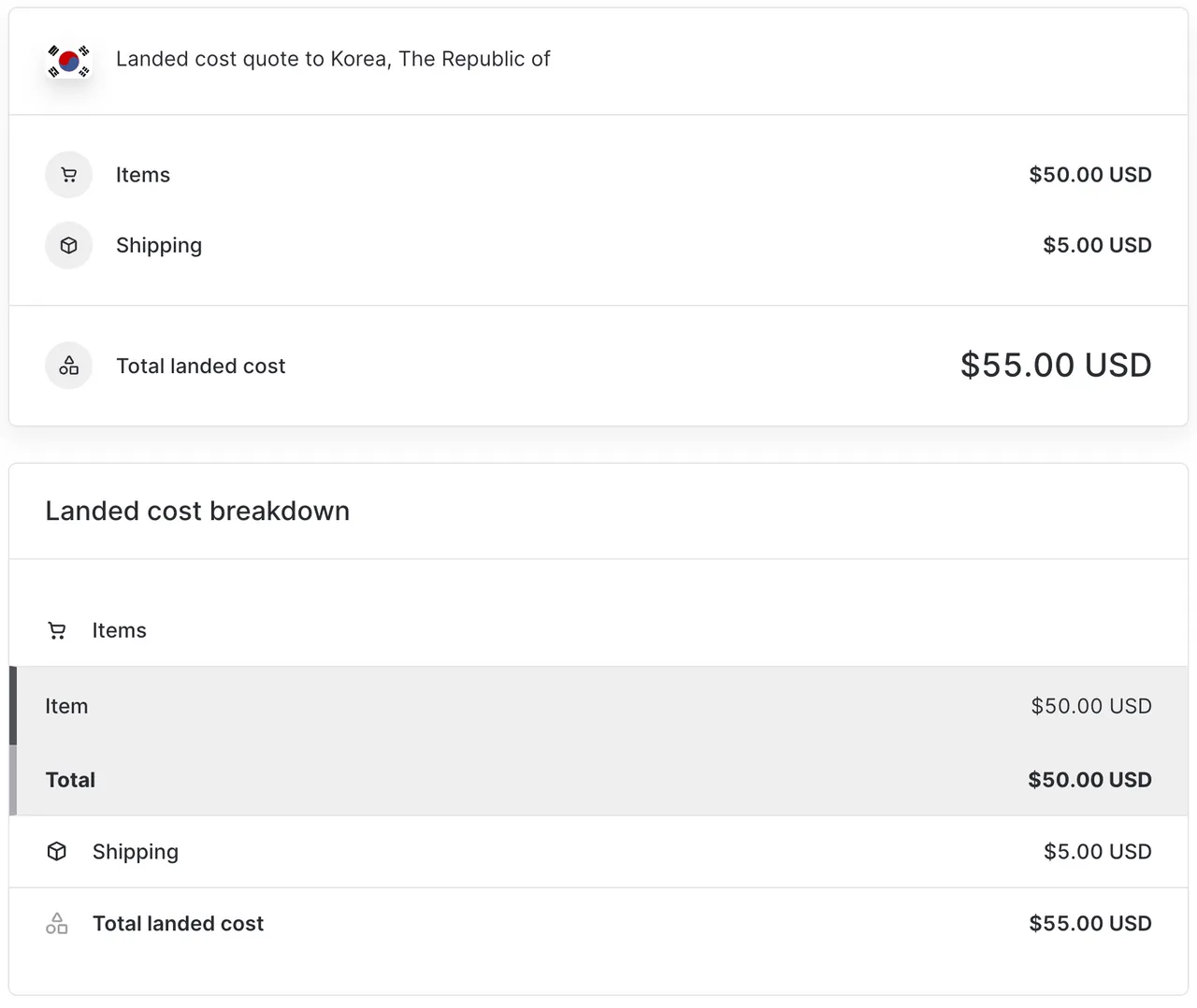Click the $55.00 USD total amount
Viewport: 1197px width, 1008px height.
[x=1055, y=365]
